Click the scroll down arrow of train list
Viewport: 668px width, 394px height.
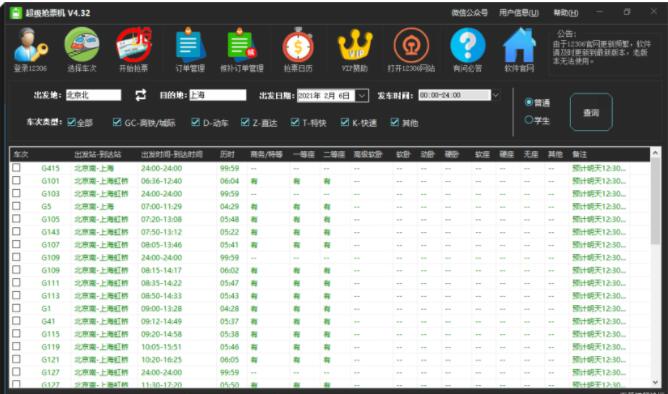[x=655, y=382]
